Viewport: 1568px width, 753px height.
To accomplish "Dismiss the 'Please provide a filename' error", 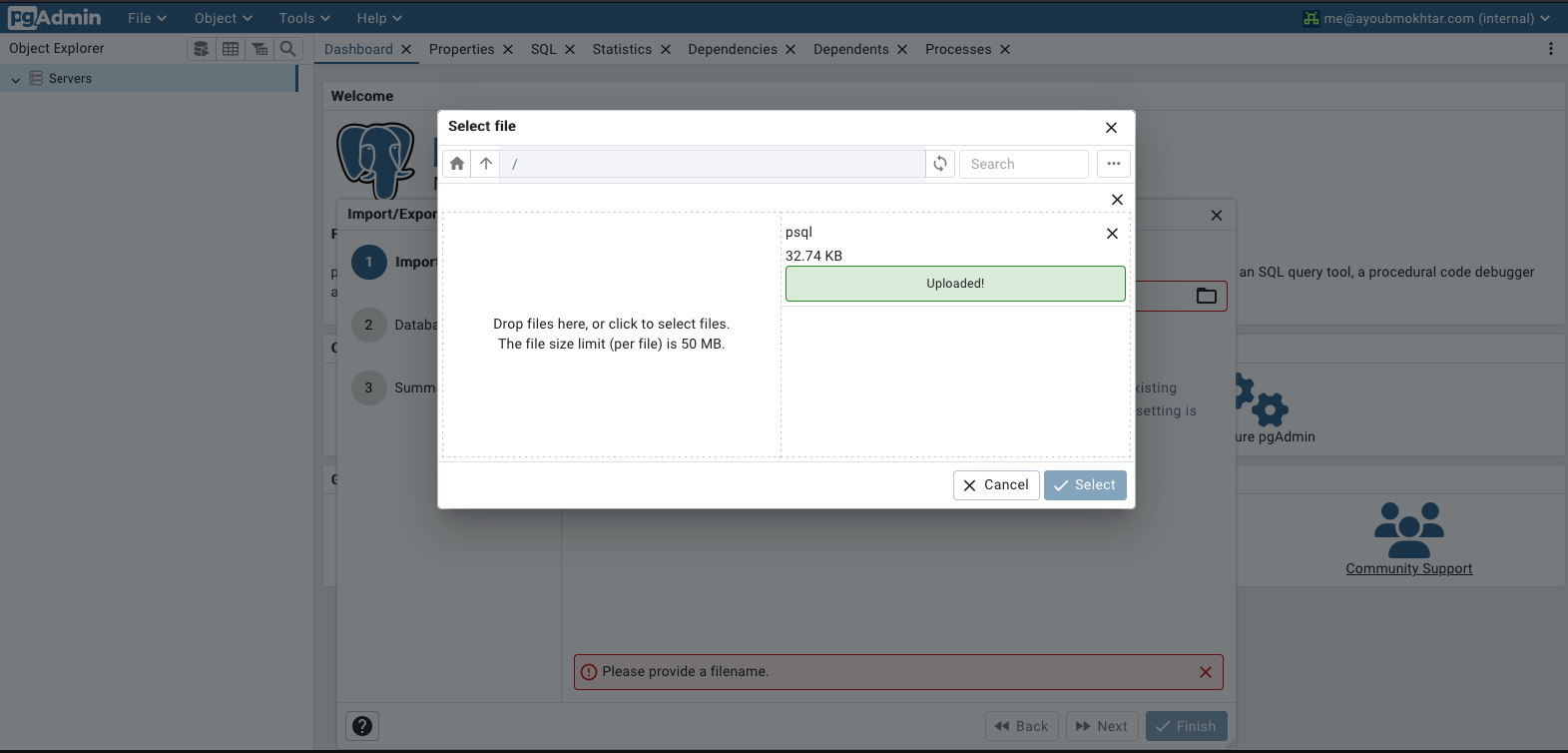I will [1206, 672].
